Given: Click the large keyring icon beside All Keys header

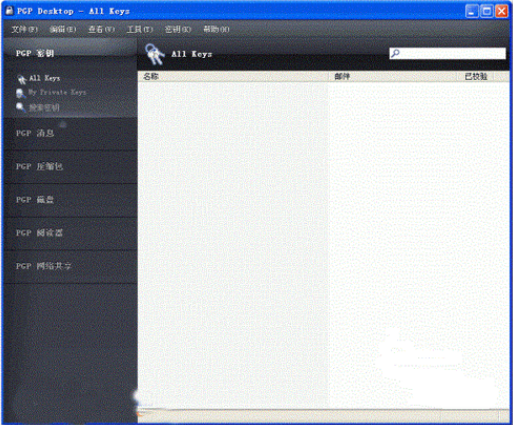Looking at the screenshot, I should tap(155, 54).
